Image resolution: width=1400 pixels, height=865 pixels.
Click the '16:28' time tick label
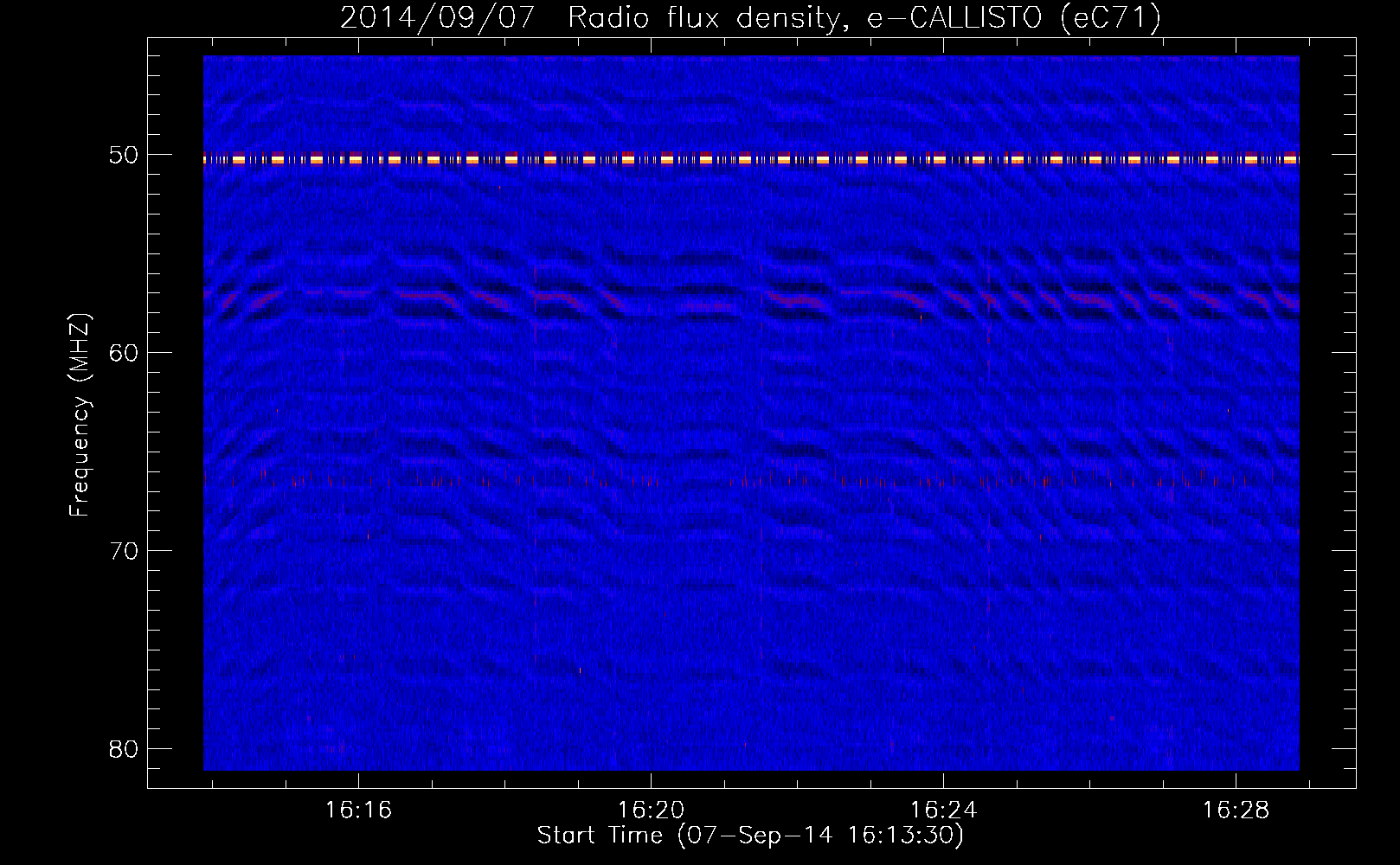(1236, 810)
